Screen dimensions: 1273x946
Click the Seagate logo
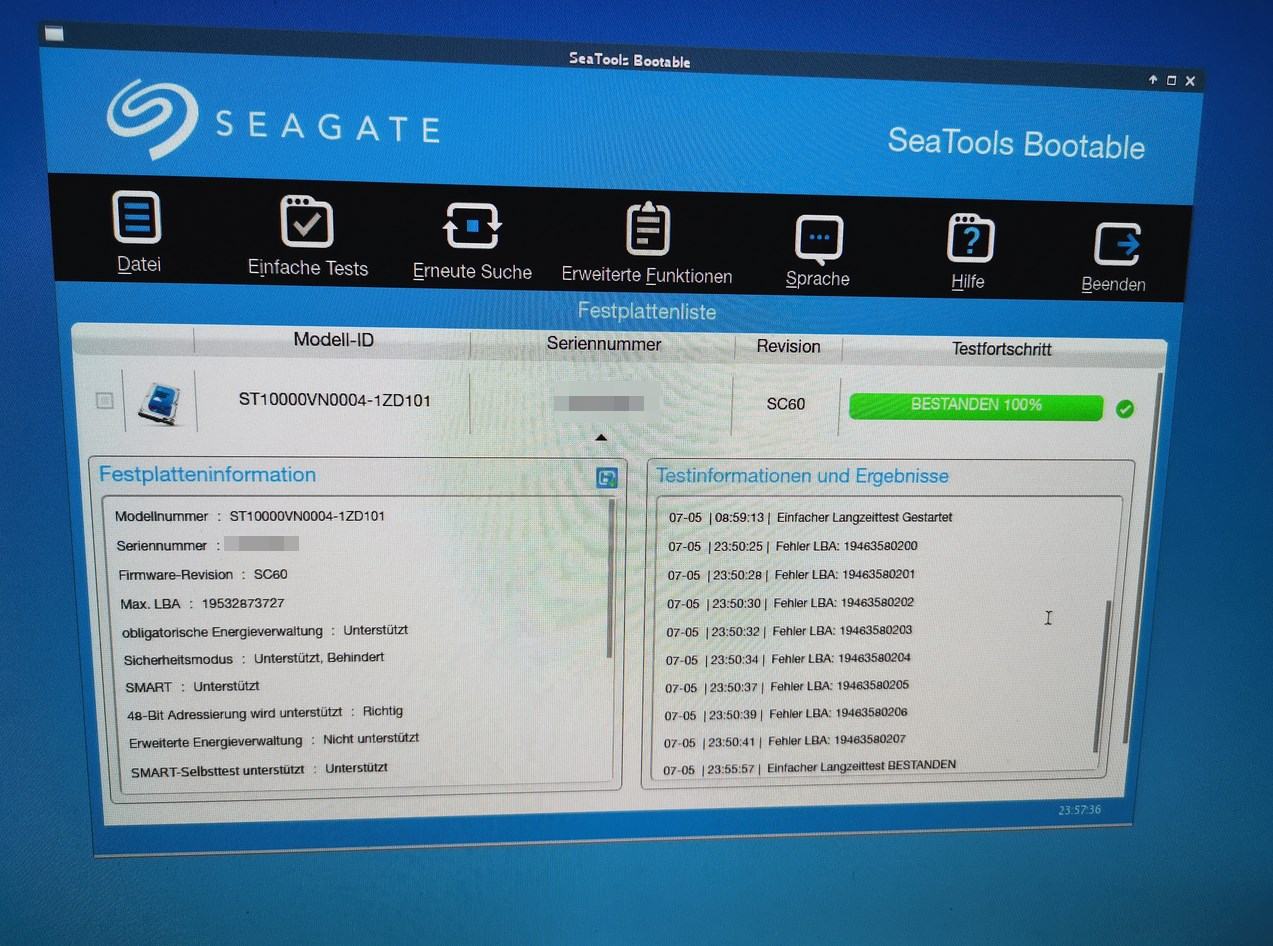(272, 121)
